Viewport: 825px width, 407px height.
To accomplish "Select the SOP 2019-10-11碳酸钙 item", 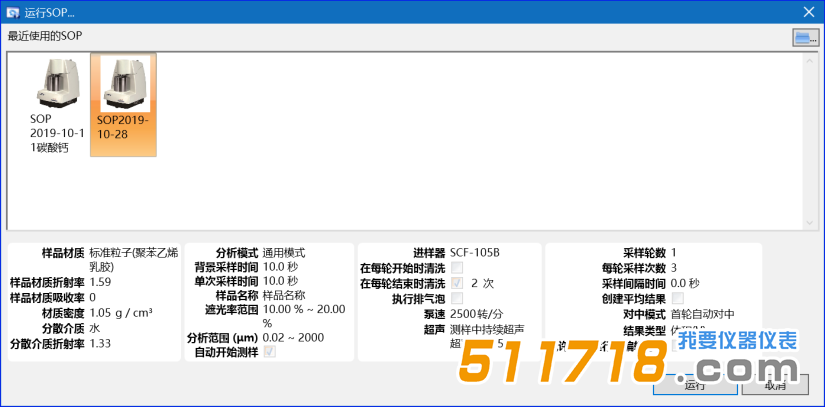I will tap(57, 105).
